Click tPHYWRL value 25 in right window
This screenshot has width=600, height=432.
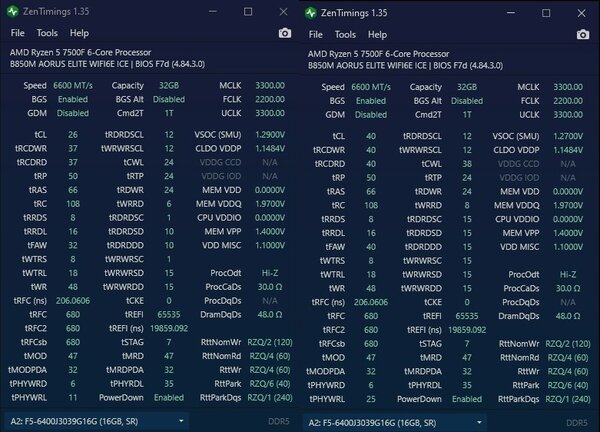click(371, 399)
